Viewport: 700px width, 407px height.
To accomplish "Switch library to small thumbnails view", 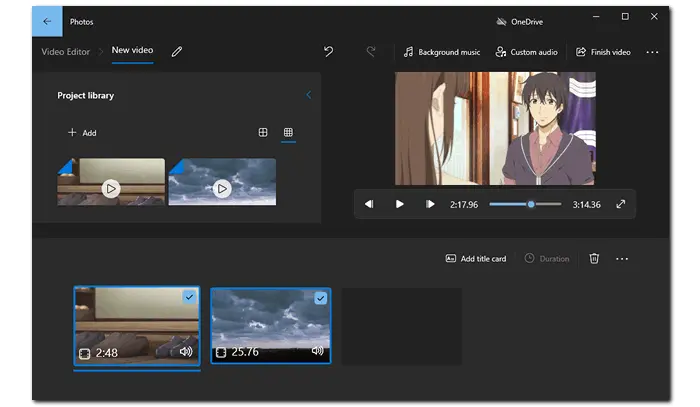I will [288, 132].
